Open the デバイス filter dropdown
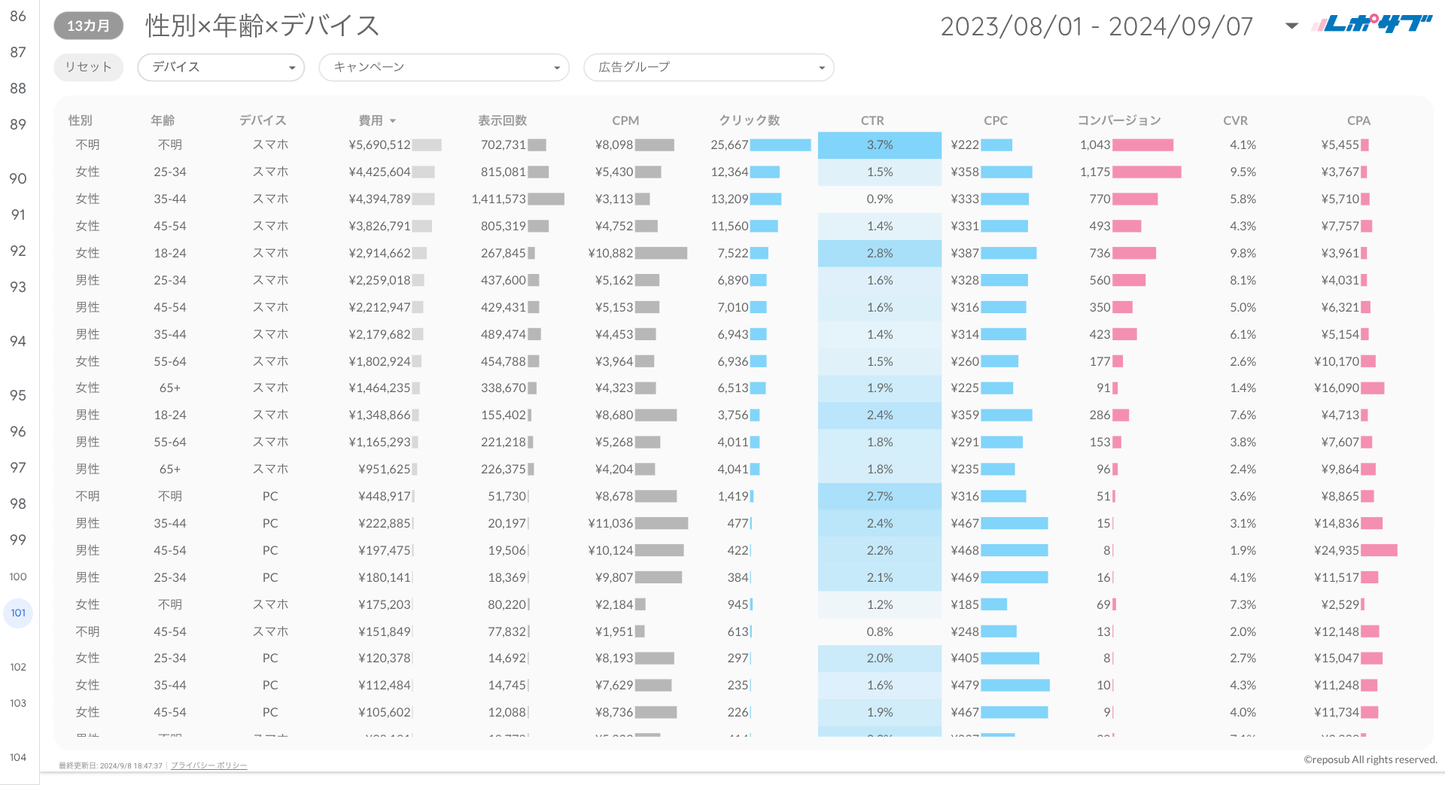The image size is (1445, 785). coord(221,67)
